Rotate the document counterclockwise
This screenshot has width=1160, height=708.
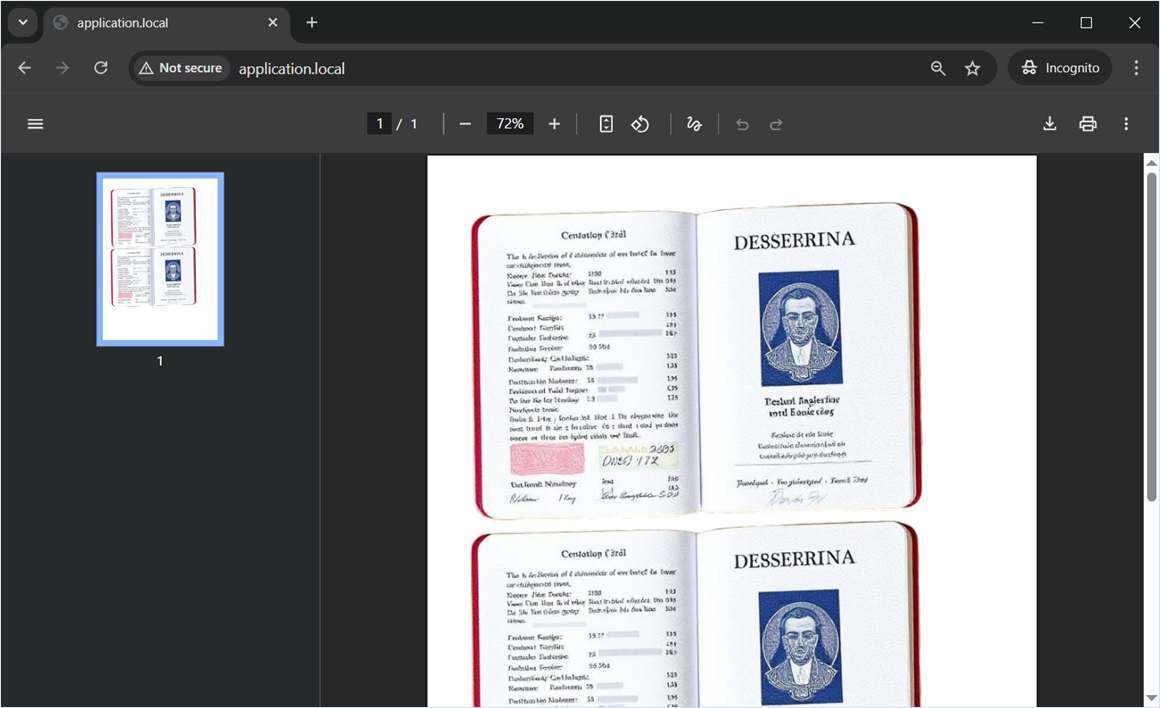click(641, 124)
